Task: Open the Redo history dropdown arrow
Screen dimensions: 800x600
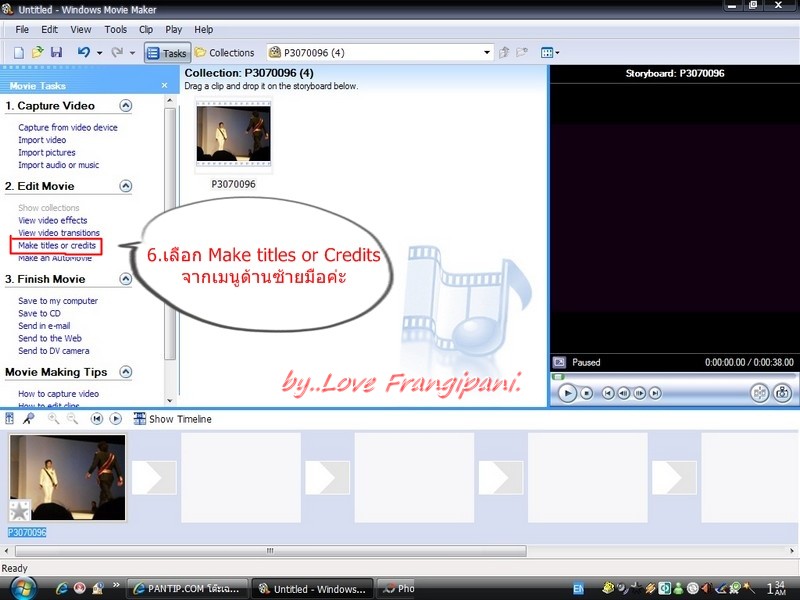Action: coord(132,53)
